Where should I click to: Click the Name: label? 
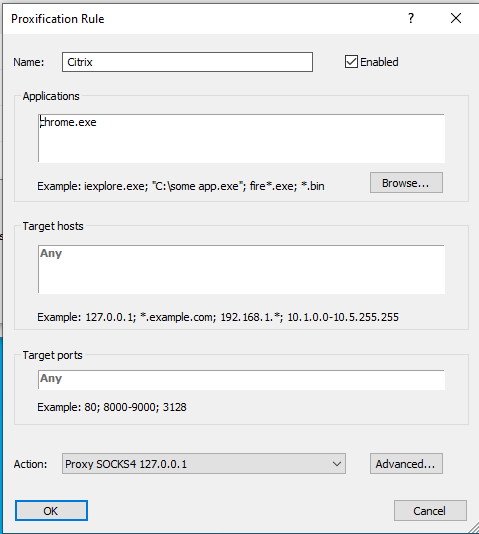pyautogui.click(x=29, y=62)
